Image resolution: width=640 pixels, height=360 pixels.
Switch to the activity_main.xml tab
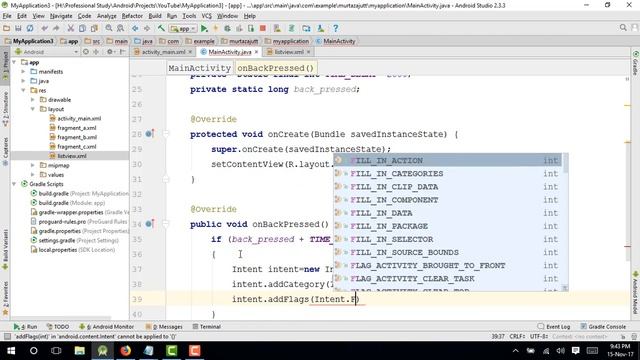pyautogui.click(x=163, y=52)
